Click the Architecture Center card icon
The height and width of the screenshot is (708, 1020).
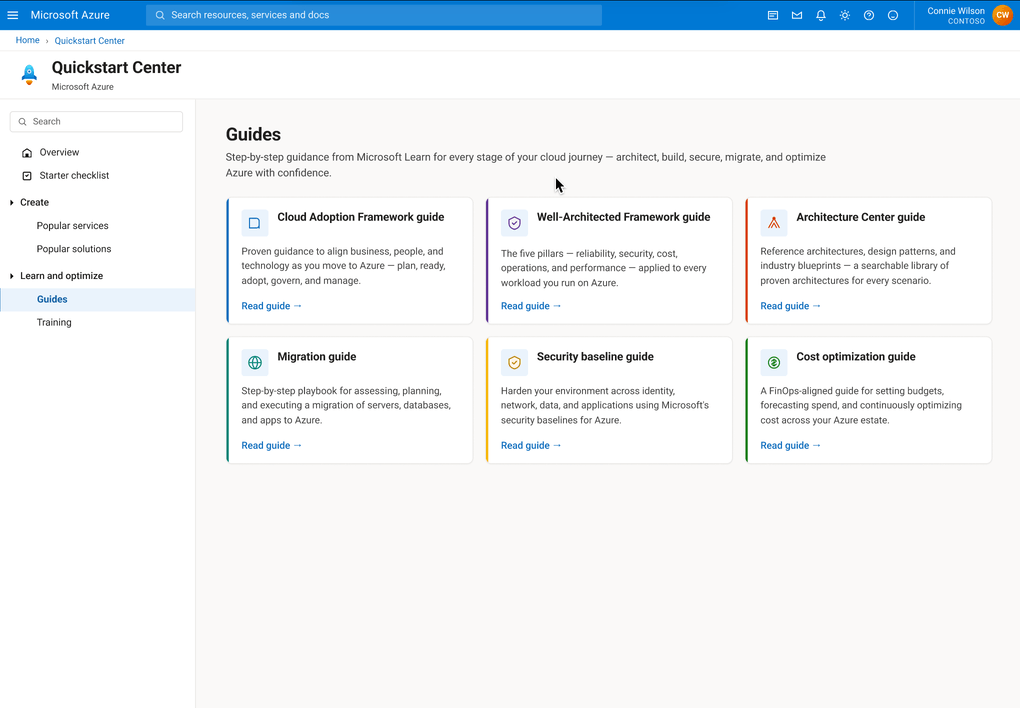[773, 223]
